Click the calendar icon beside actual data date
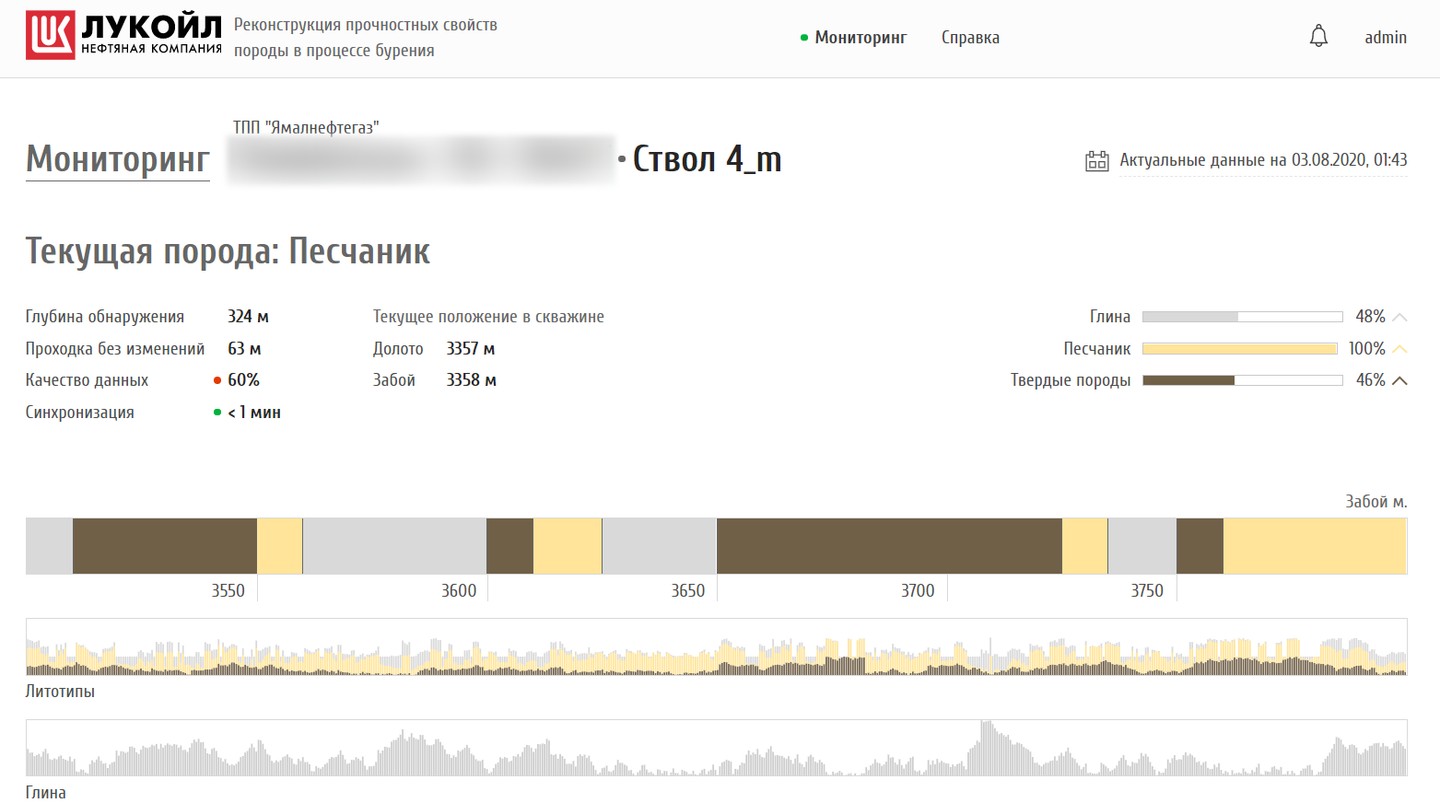 [1097, 160]
